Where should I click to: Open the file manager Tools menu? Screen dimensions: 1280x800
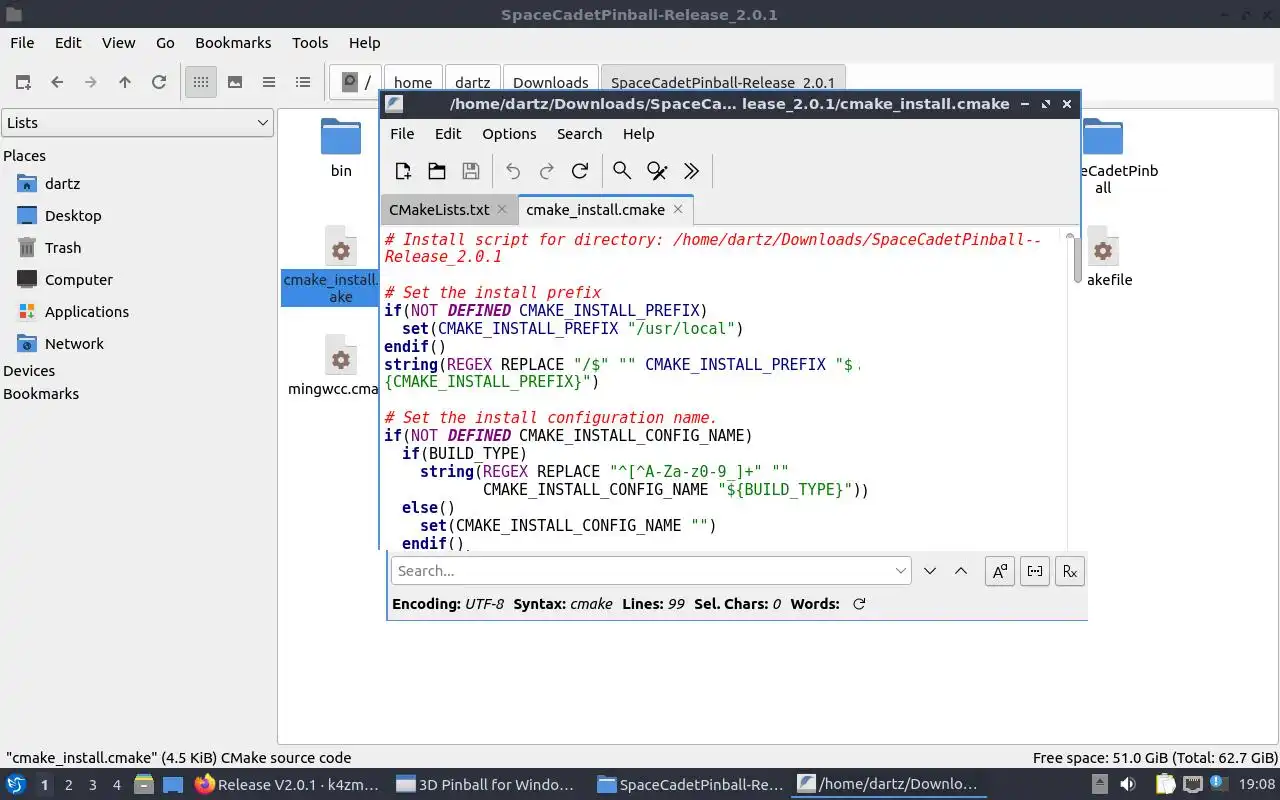click(310, 43)
